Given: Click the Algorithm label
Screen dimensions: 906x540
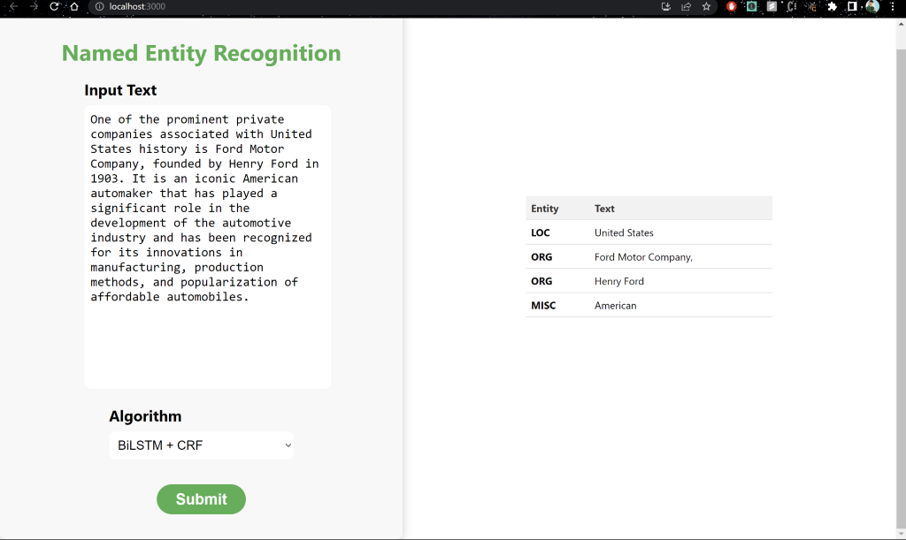Looking at the screenshot, I should [145, 416].
